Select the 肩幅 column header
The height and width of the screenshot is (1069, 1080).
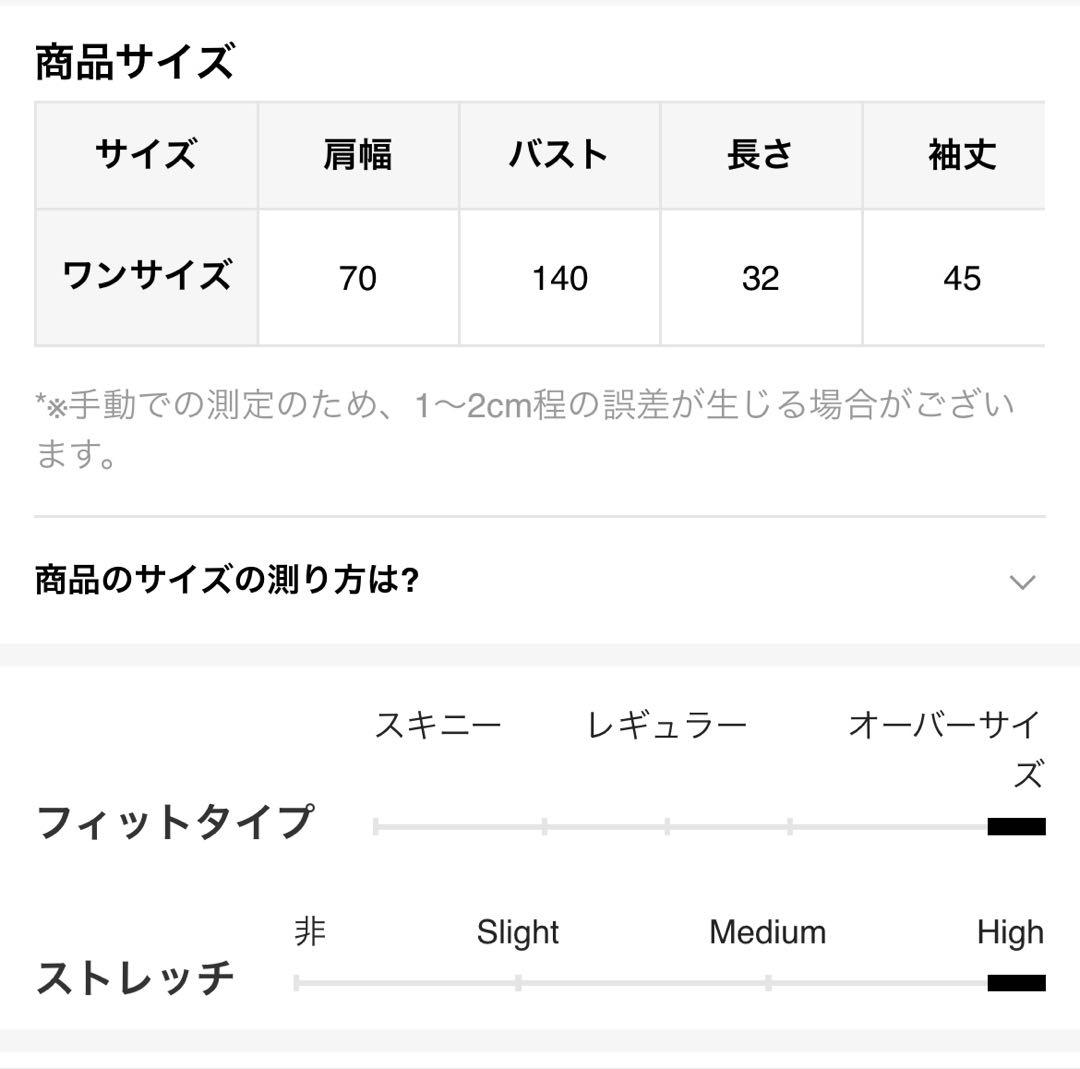(358, 155)
